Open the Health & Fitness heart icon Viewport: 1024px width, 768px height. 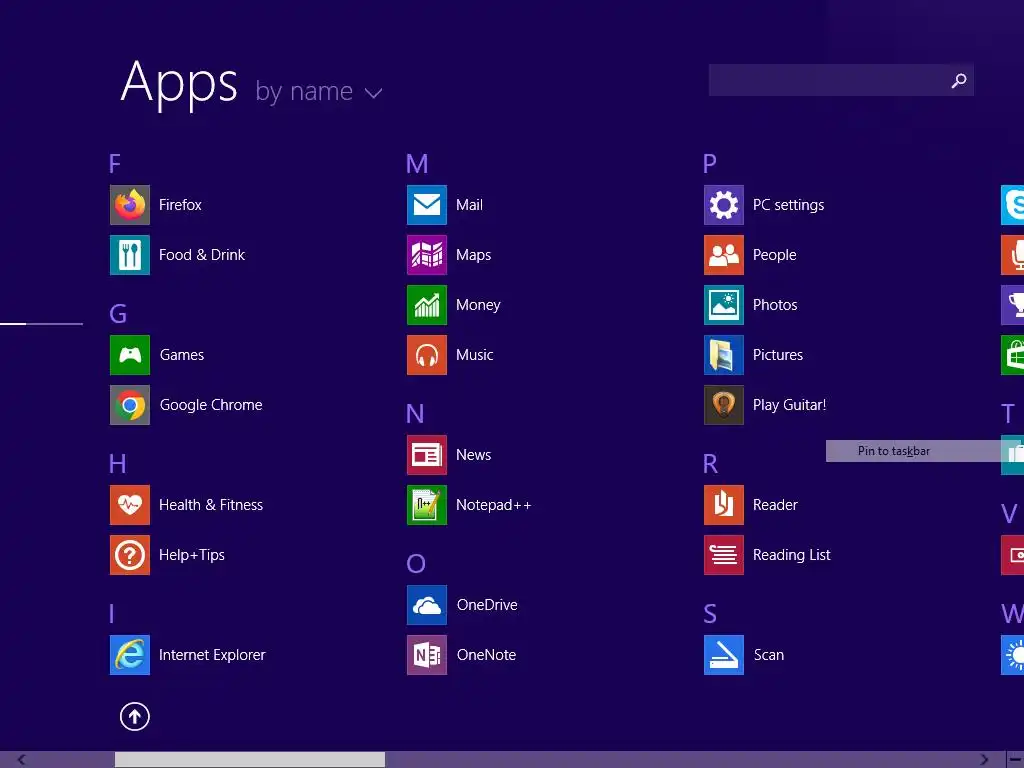tap(129, 505)
